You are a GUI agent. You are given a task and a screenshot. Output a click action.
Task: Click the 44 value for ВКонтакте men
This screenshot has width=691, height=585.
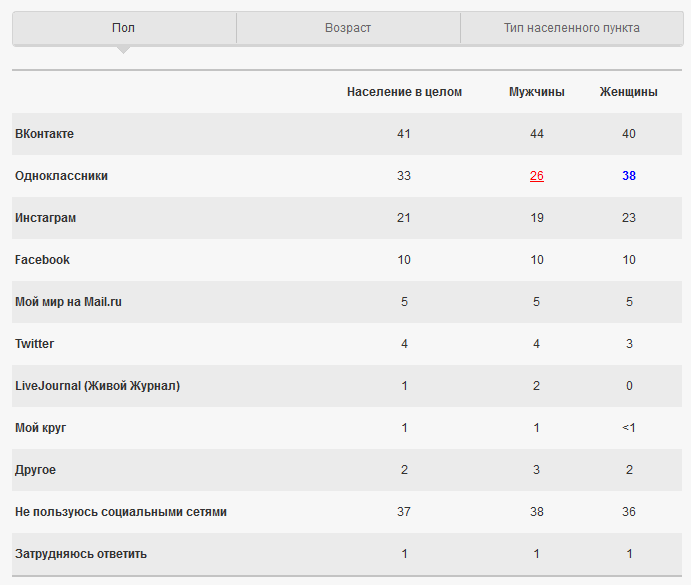pyautogui.click(x=537, y=134)
